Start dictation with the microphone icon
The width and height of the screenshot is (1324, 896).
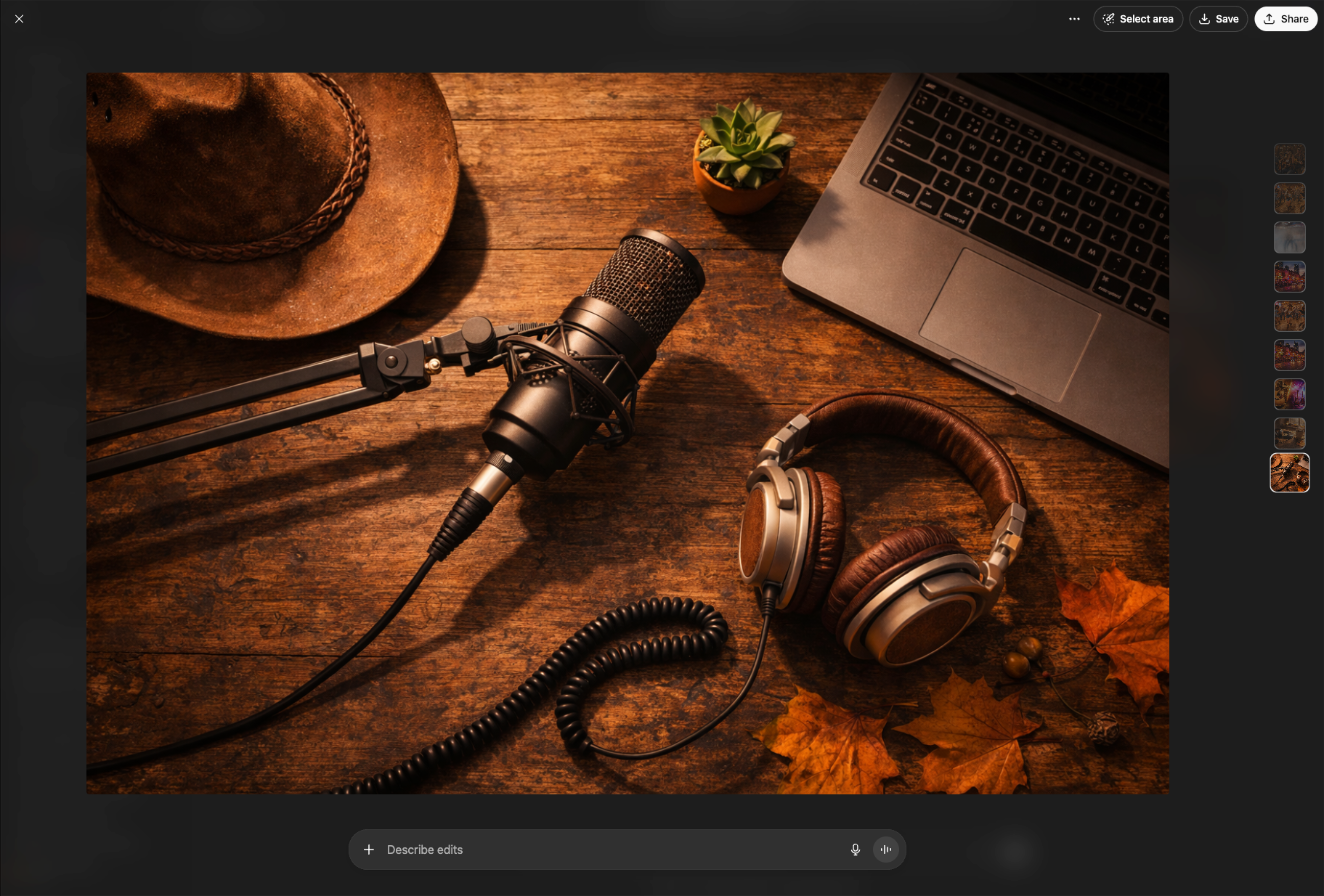(x=855, y=850)
